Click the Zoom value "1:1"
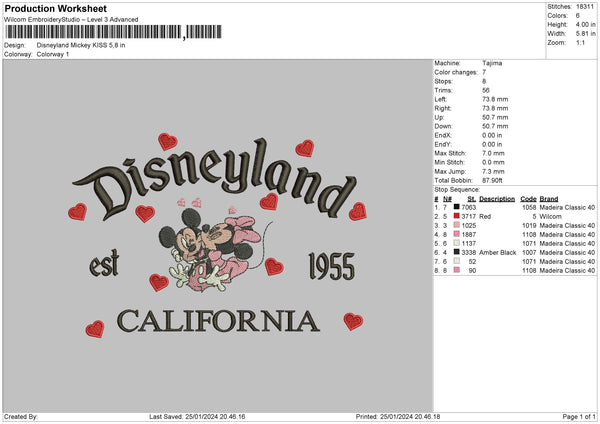The height and width of the screenshot is (424, 600). pos(580,42)
